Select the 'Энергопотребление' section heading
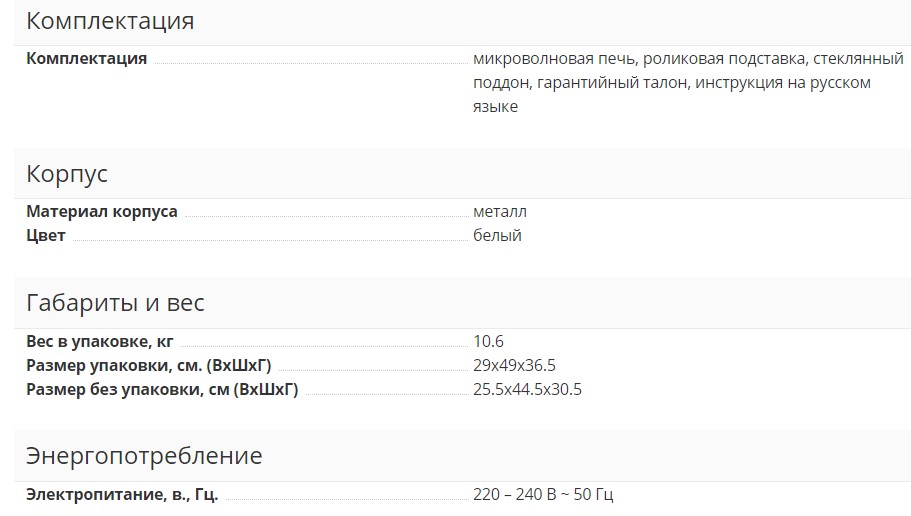Screen dimensions: 911x516 144,456
